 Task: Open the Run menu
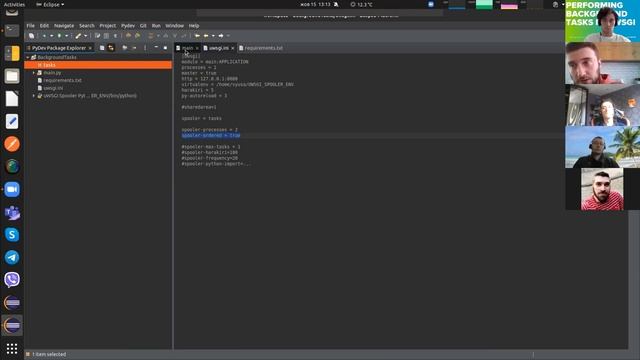point(156,26)
